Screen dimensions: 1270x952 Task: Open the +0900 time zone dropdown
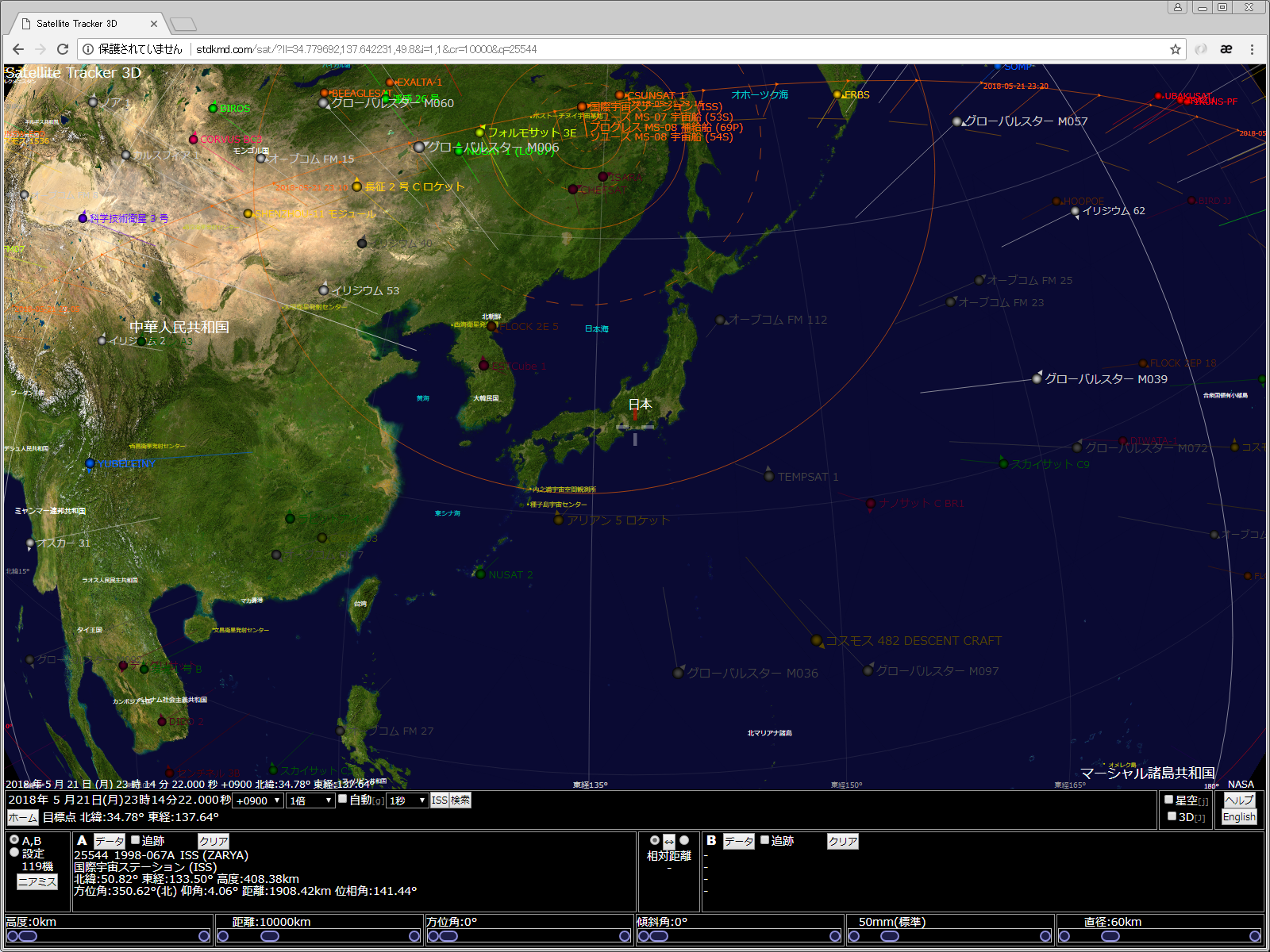[258, 800]
